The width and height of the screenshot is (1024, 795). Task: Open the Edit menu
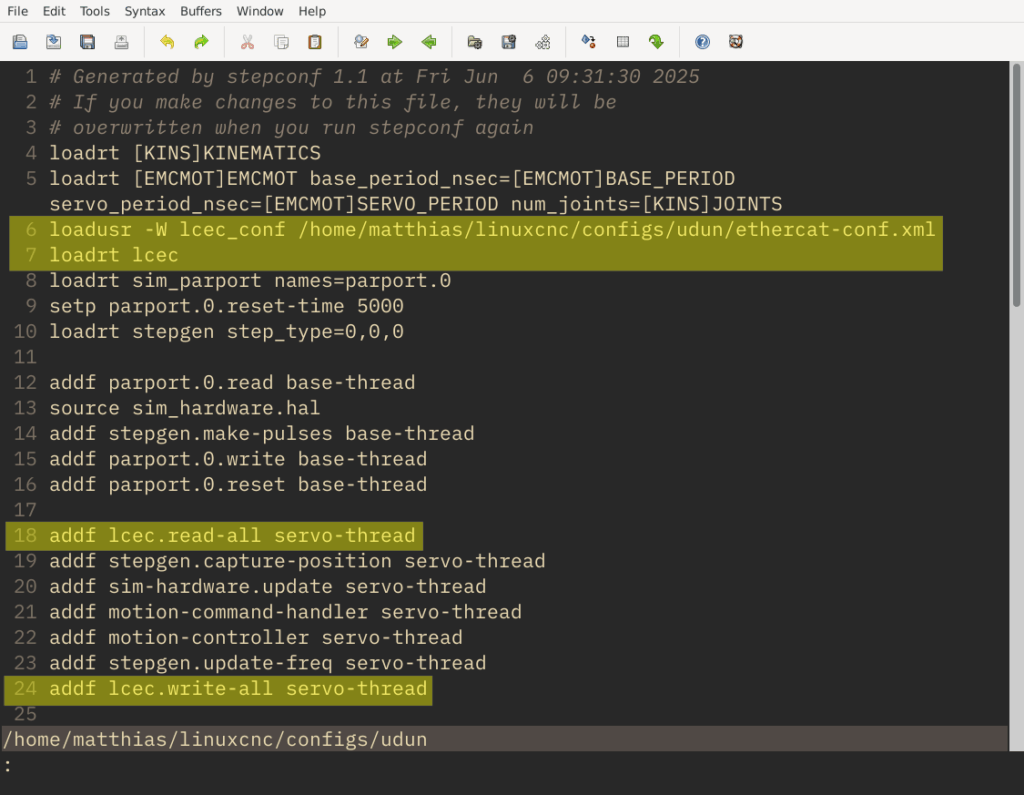pyautogui.click(x=54, y=11)
